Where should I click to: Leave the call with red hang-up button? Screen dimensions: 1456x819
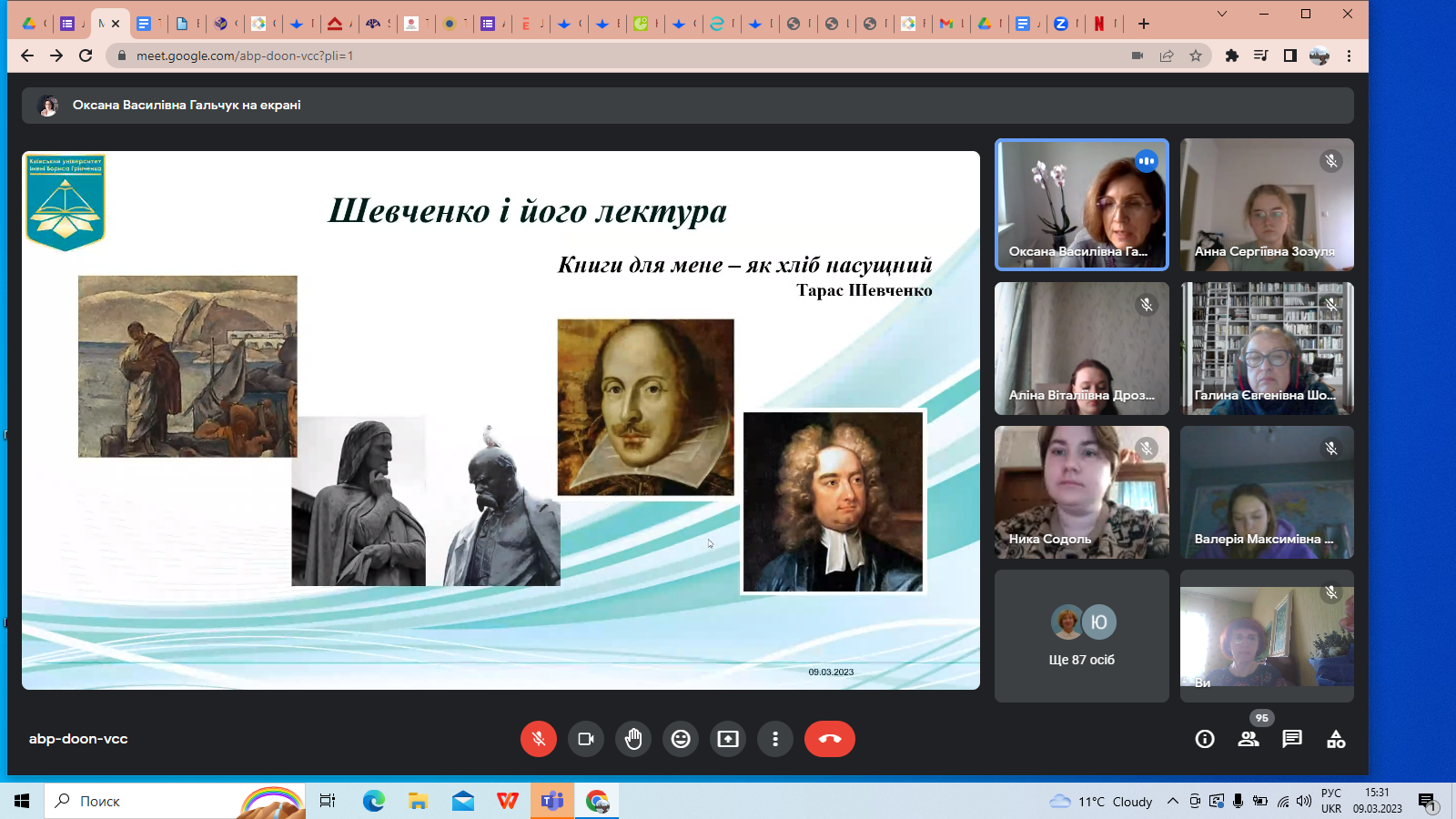coord(829,739)
